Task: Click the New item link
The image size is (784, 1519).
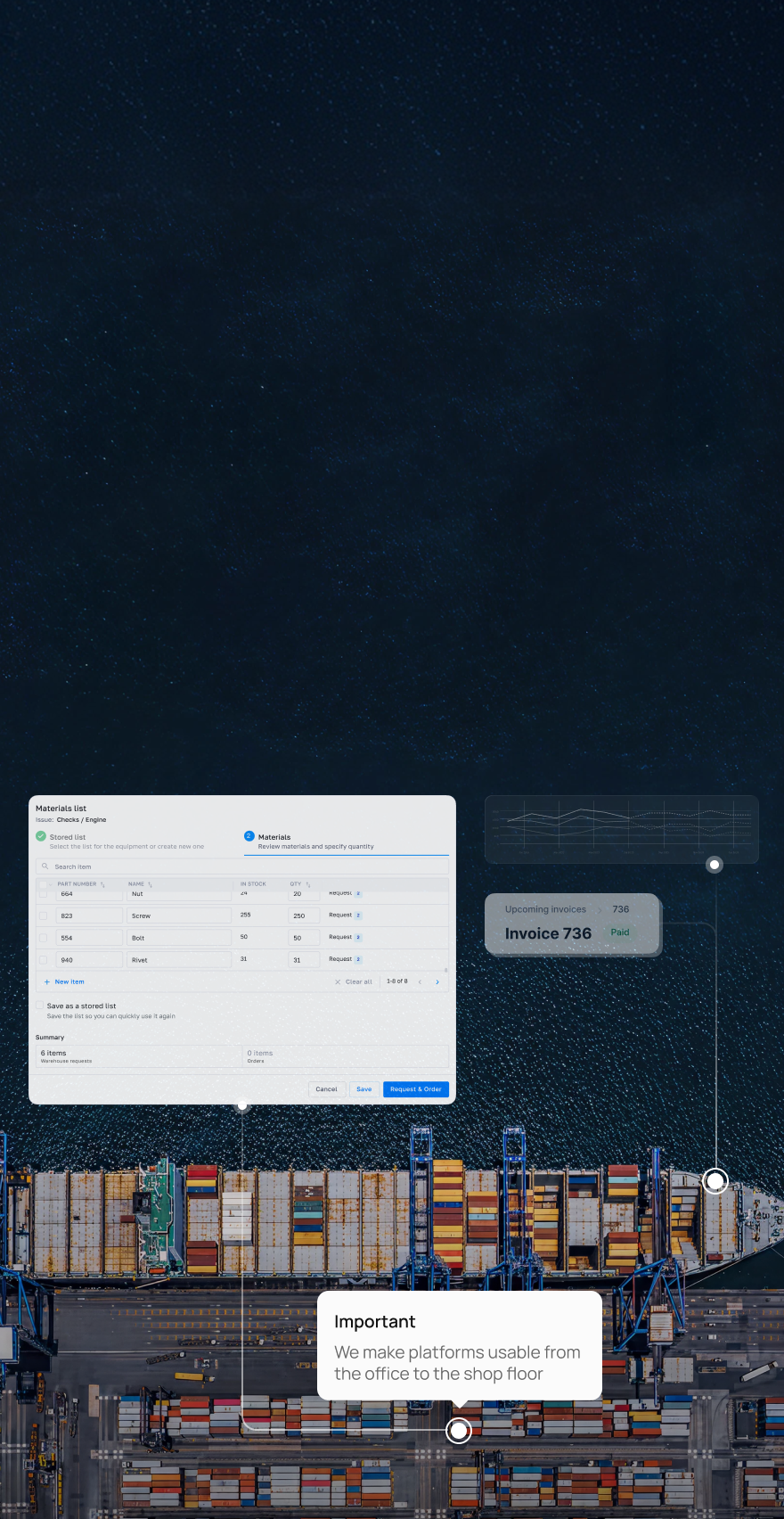Action: (69, 981)
